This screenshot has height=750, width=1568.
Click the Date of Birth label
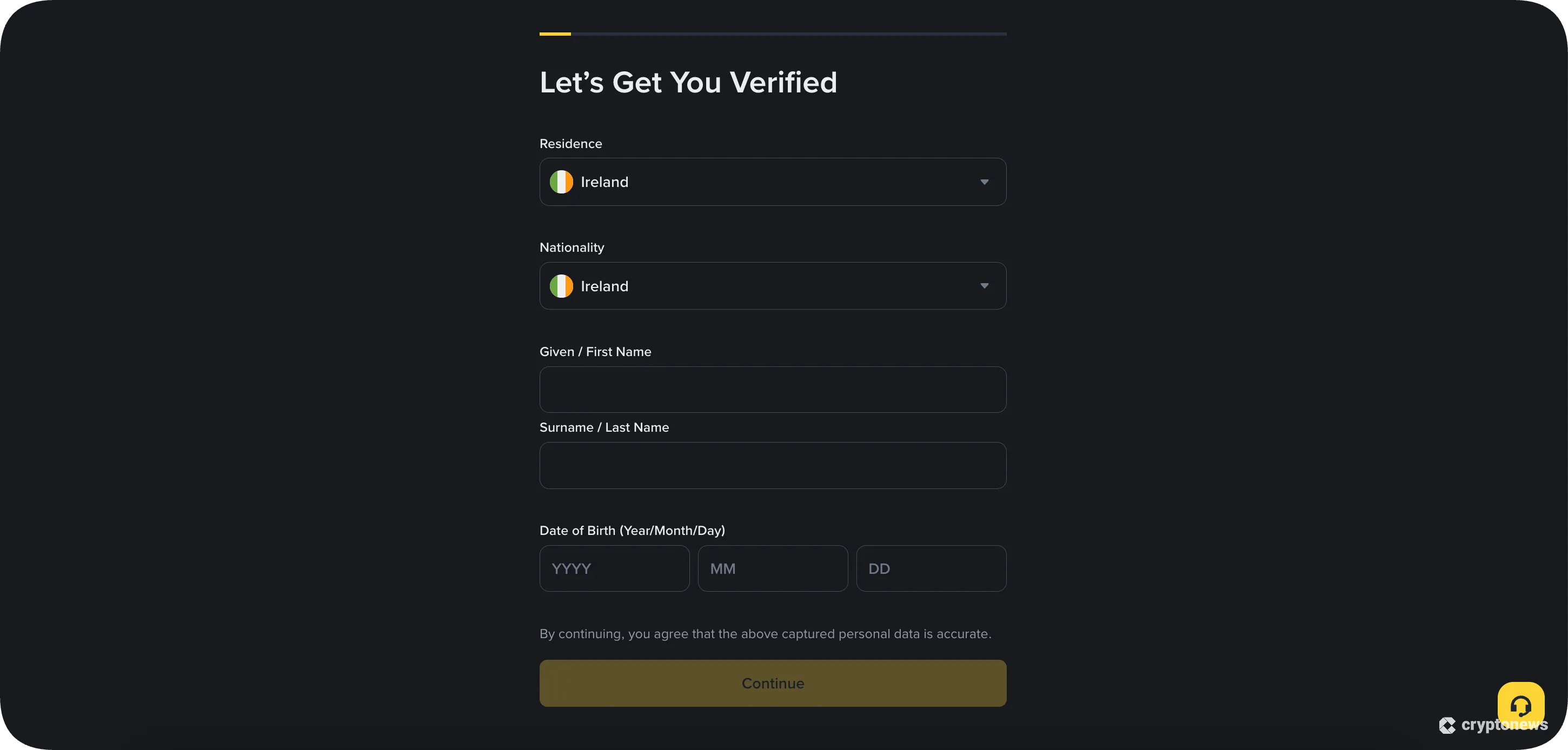[632, 531]
